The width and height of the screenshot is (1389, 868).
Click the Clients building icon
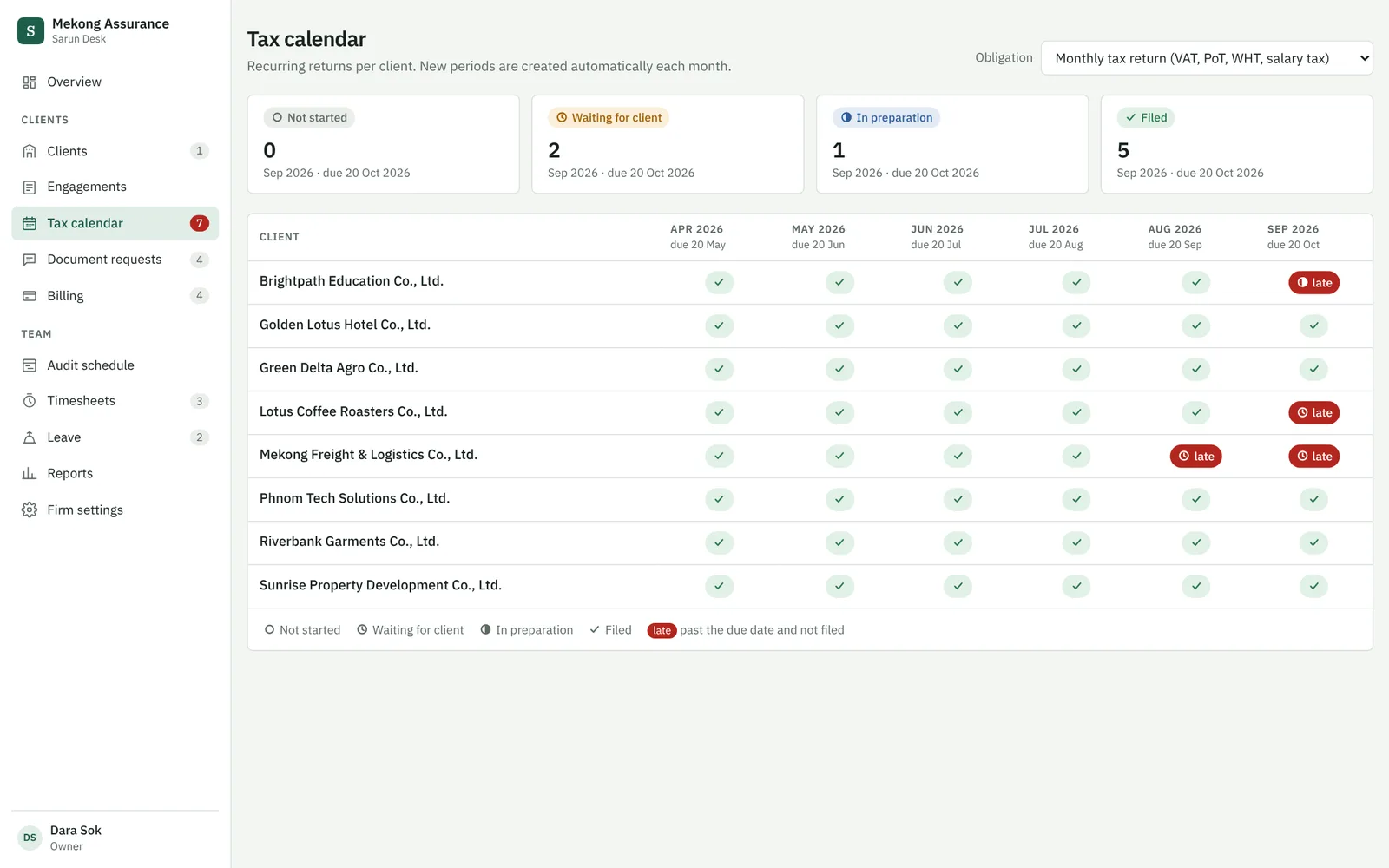tap(30, 151)
